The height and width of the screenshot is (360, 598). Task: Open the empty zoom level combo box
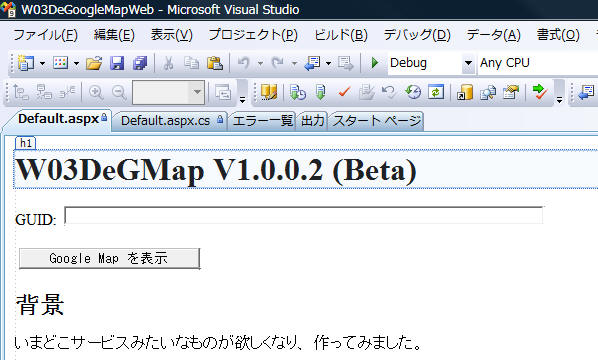coord(169,92)
